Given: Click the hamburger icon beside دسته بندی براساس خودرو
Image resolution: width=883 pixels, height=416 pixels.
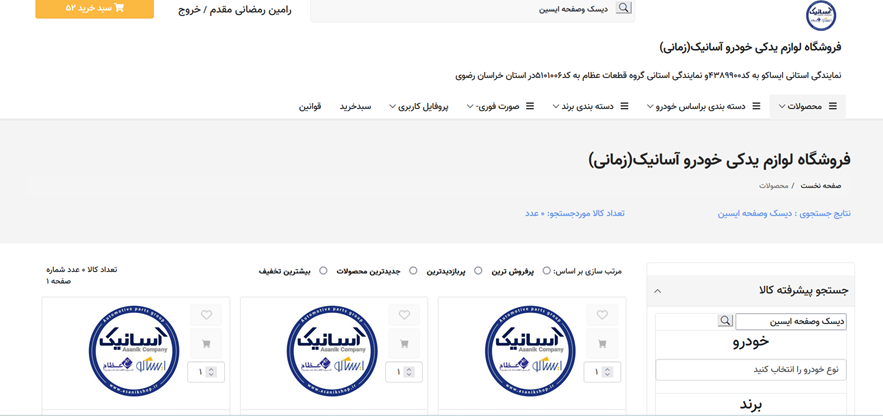Looking at the screenshot, I should click(x=756, y=106).
